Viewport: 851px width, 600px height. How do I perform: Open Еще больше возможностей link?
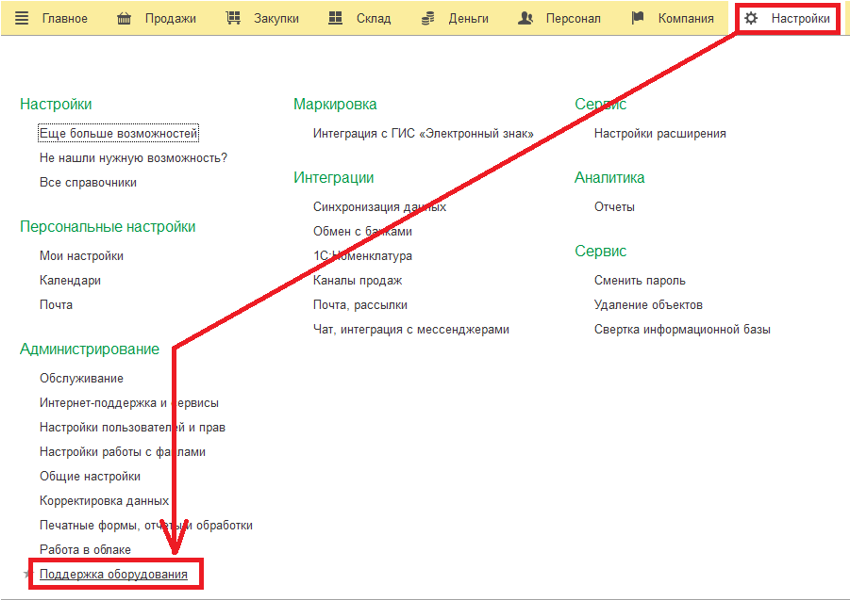coord(118,133)
